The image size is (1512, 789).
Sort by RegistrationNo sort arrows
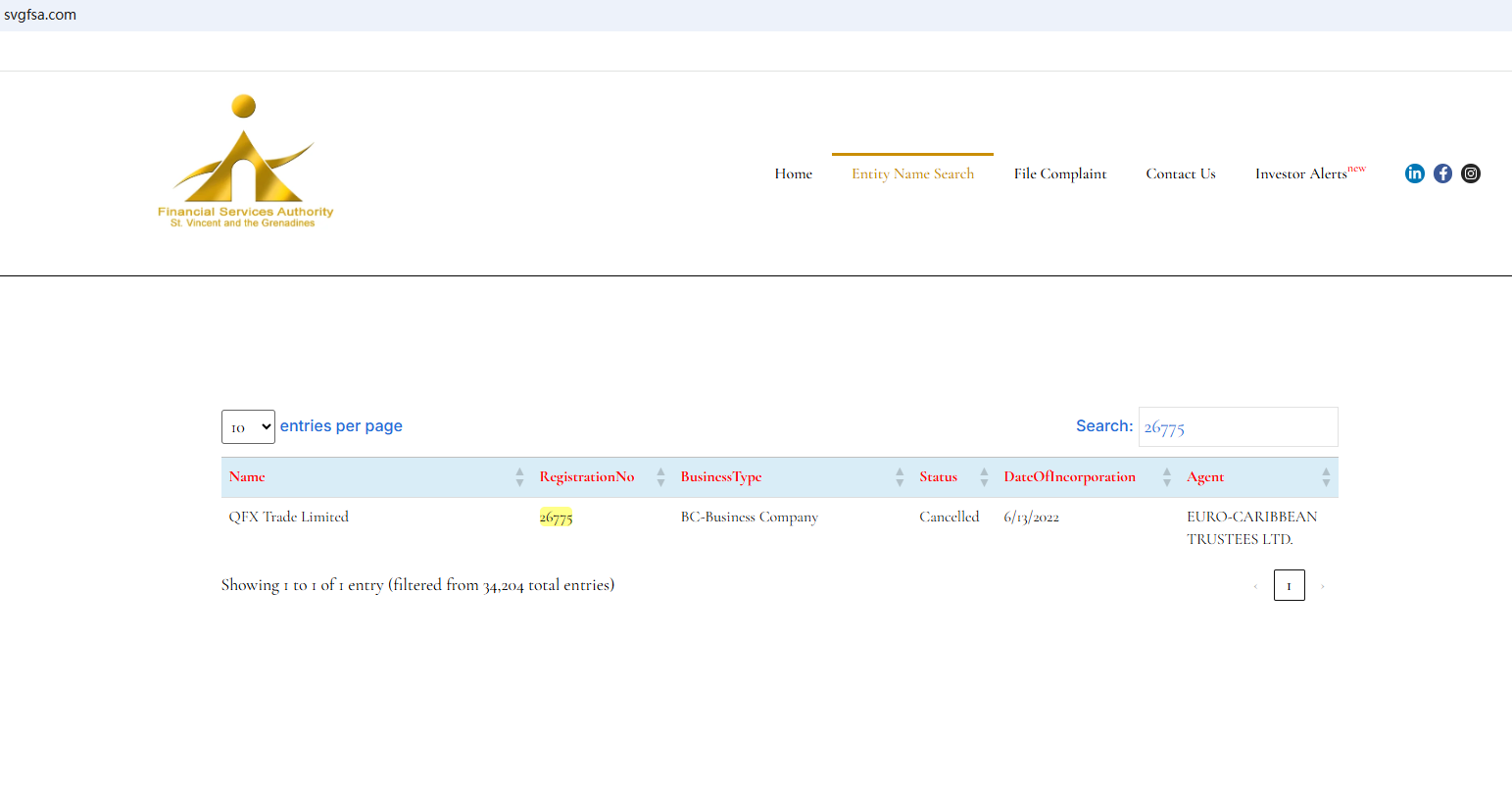click(660, 477)
